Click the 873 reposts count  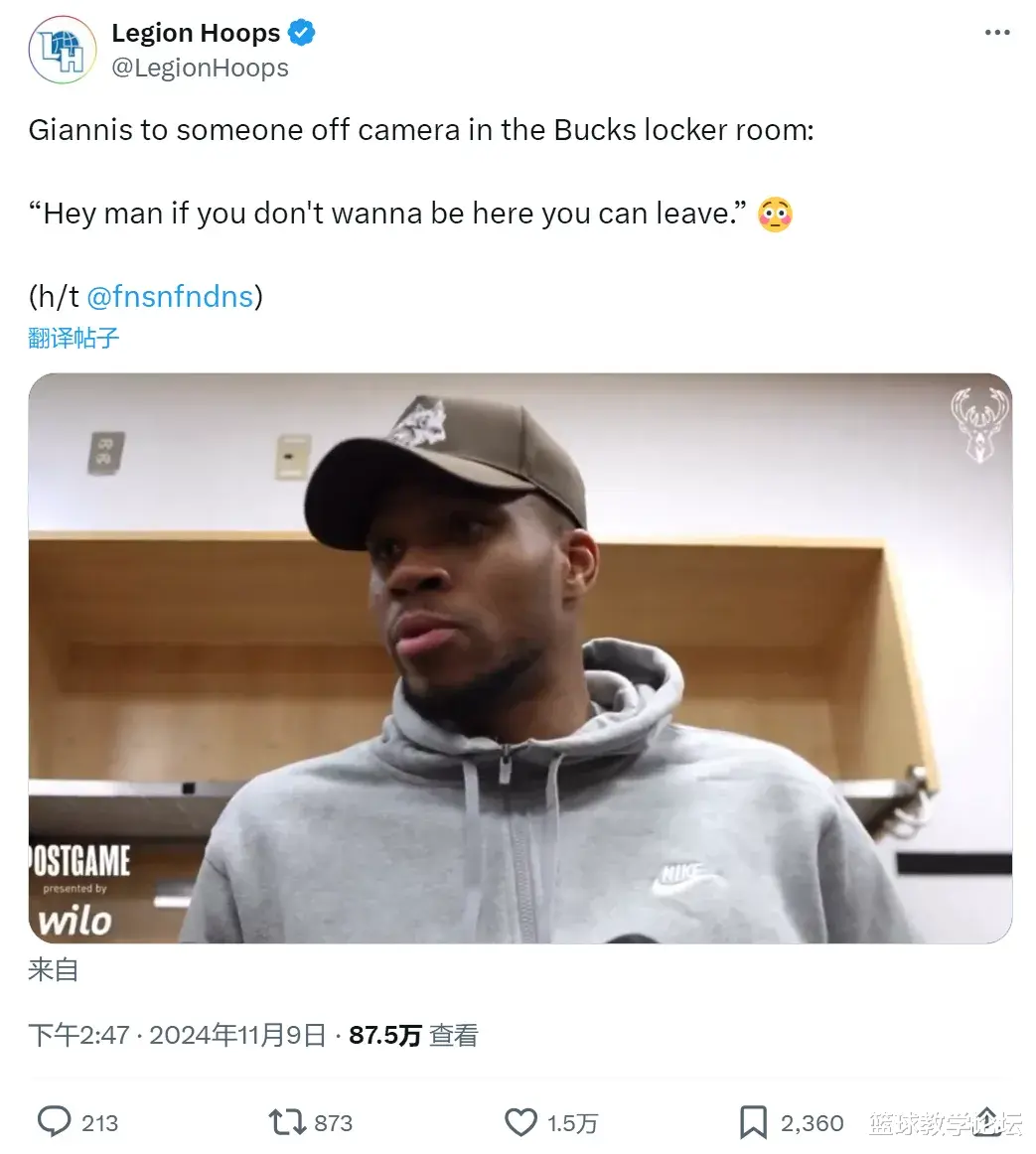click(x=334, y=1123)
